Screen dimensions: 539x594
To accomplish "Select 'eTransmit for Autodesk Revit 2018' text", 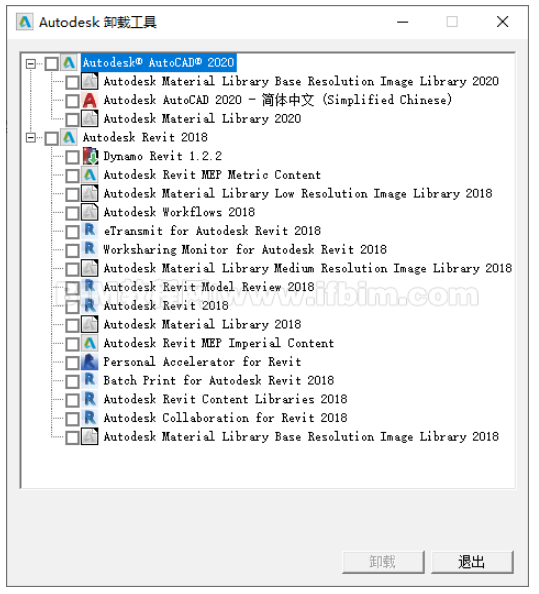I will (212, 231).
